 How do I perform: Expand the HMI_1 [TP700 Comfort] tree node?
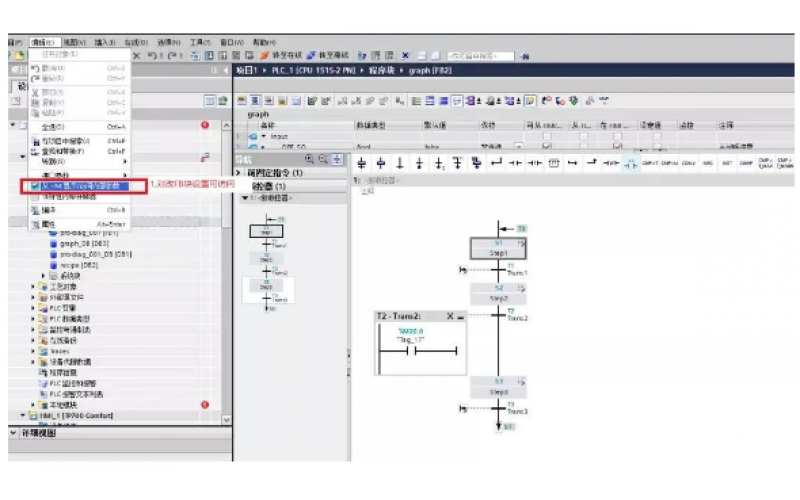point(22,414)
